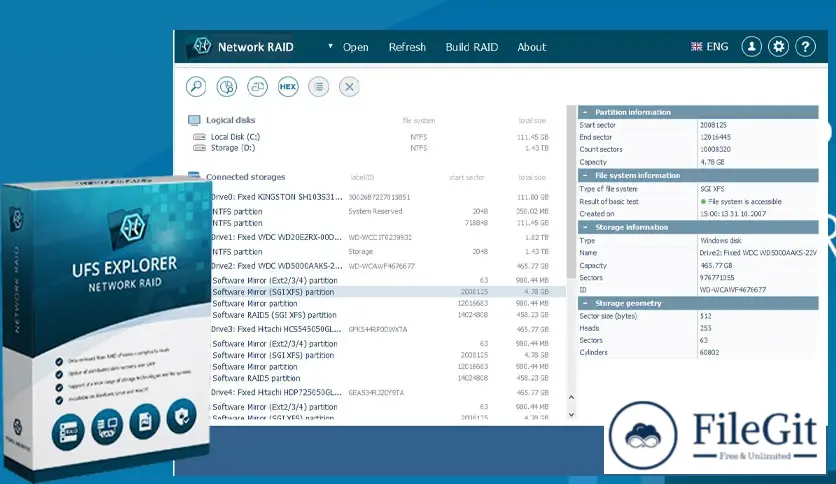Click the scroll down arrow of storage list
Viewport: 836px width, 484px height.
pos(571,414)
